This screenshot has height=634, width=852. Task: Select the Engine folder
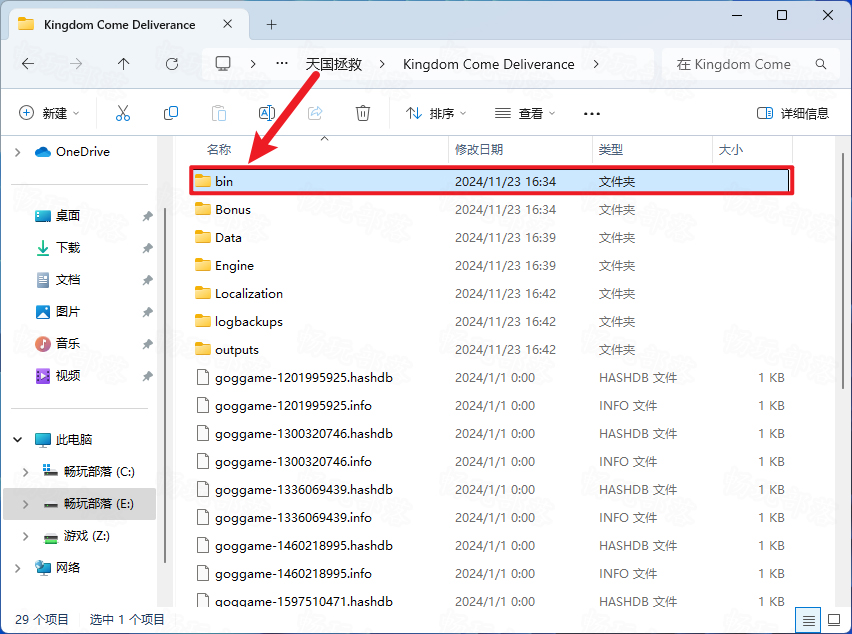pos(491,266)
